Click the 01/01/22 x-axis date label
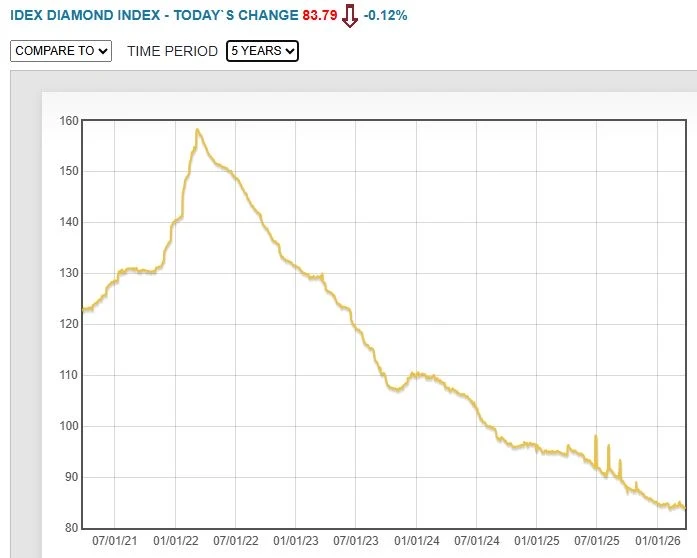Image resolution: width=697 pixels, height=558 pixels. coord(176,541)
